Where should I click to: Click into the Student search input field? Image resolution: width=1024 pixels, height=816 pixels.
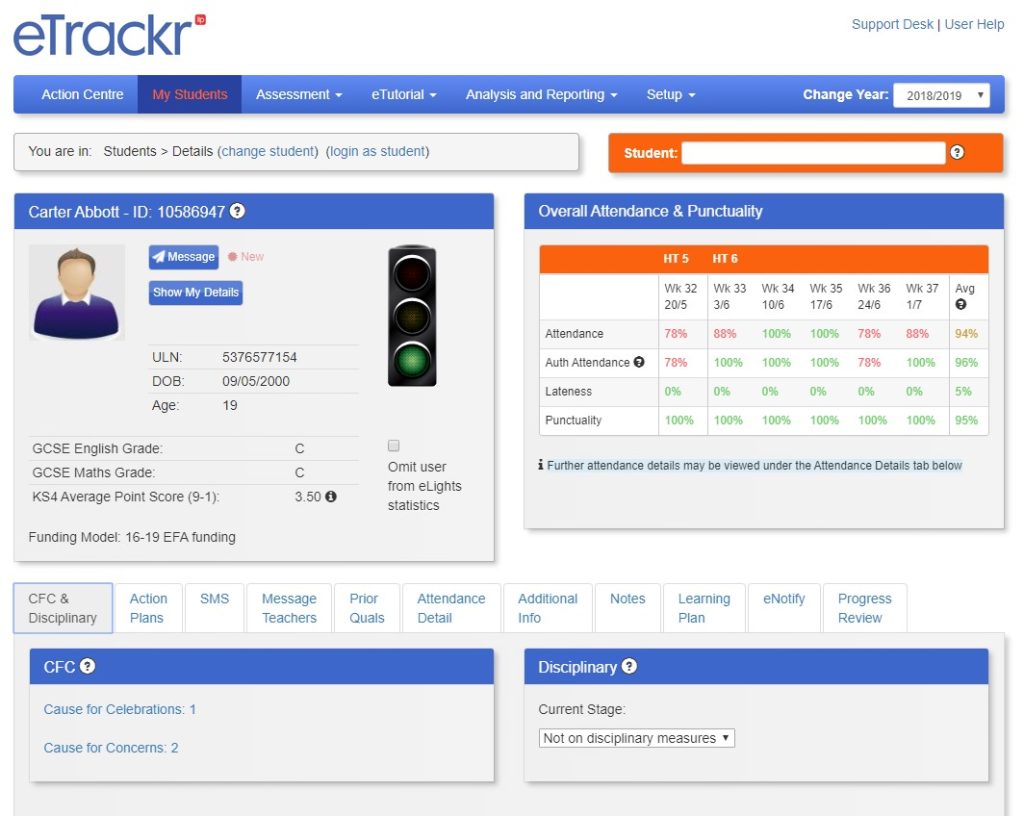812,153
